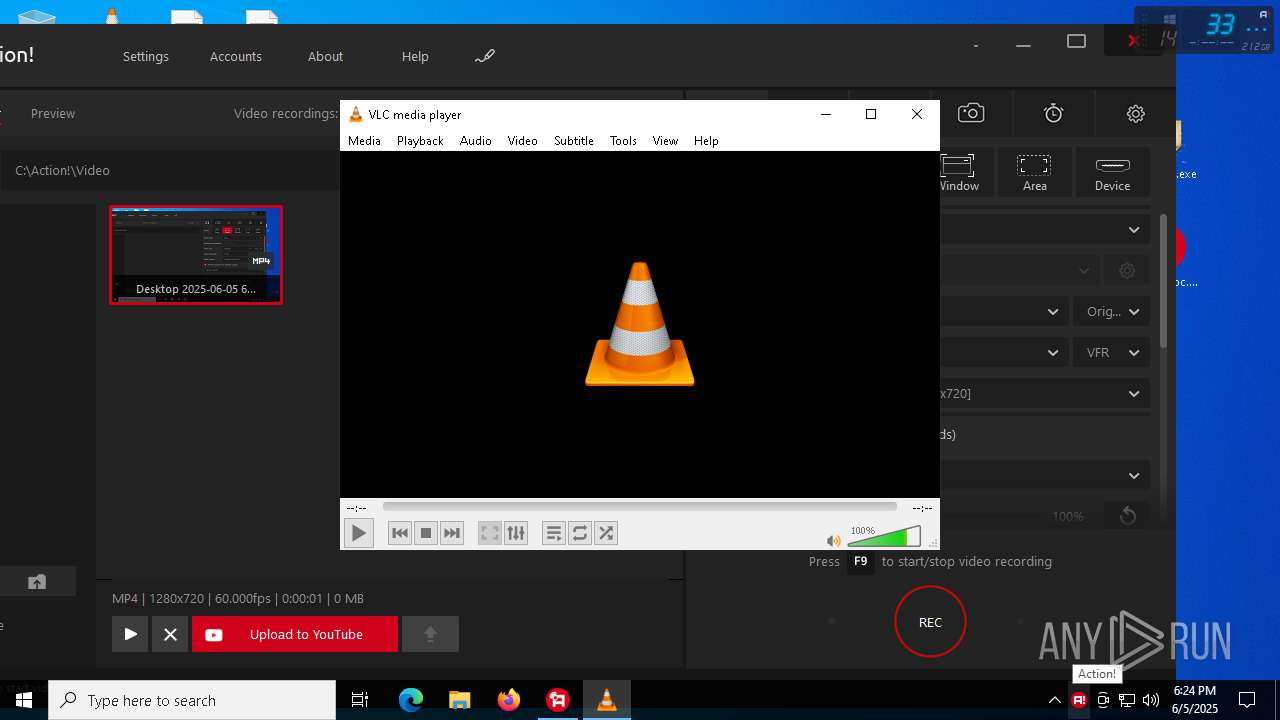
Task: Open gear settings tab in Action!
Action: click(x=1136, y=113)
